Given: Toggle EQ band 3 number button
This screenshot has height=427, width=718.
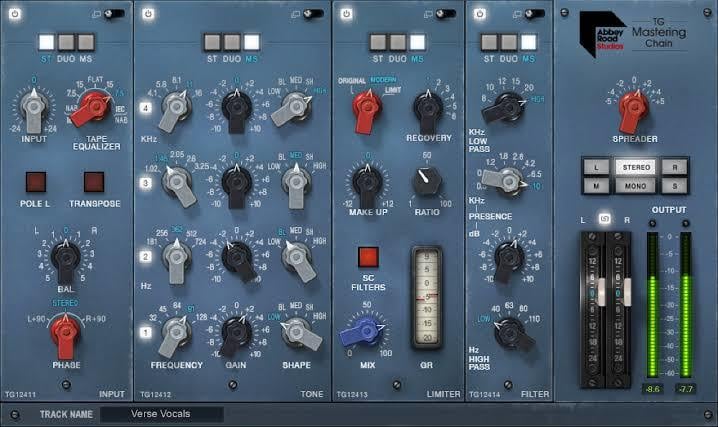Looking at the screenshot, I should coord(146,183).
